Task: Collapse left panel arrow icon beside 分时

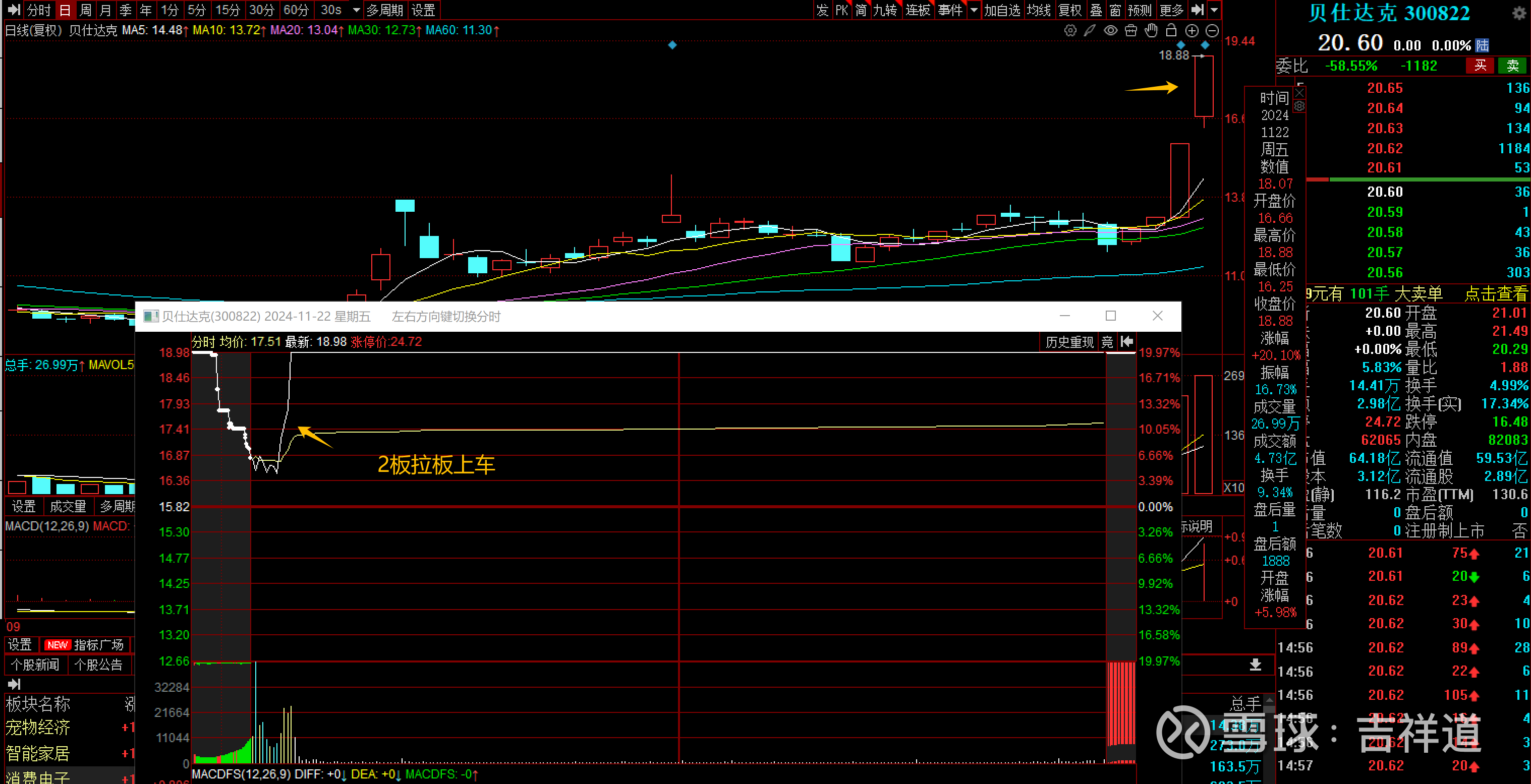Action: coord(14,10)
